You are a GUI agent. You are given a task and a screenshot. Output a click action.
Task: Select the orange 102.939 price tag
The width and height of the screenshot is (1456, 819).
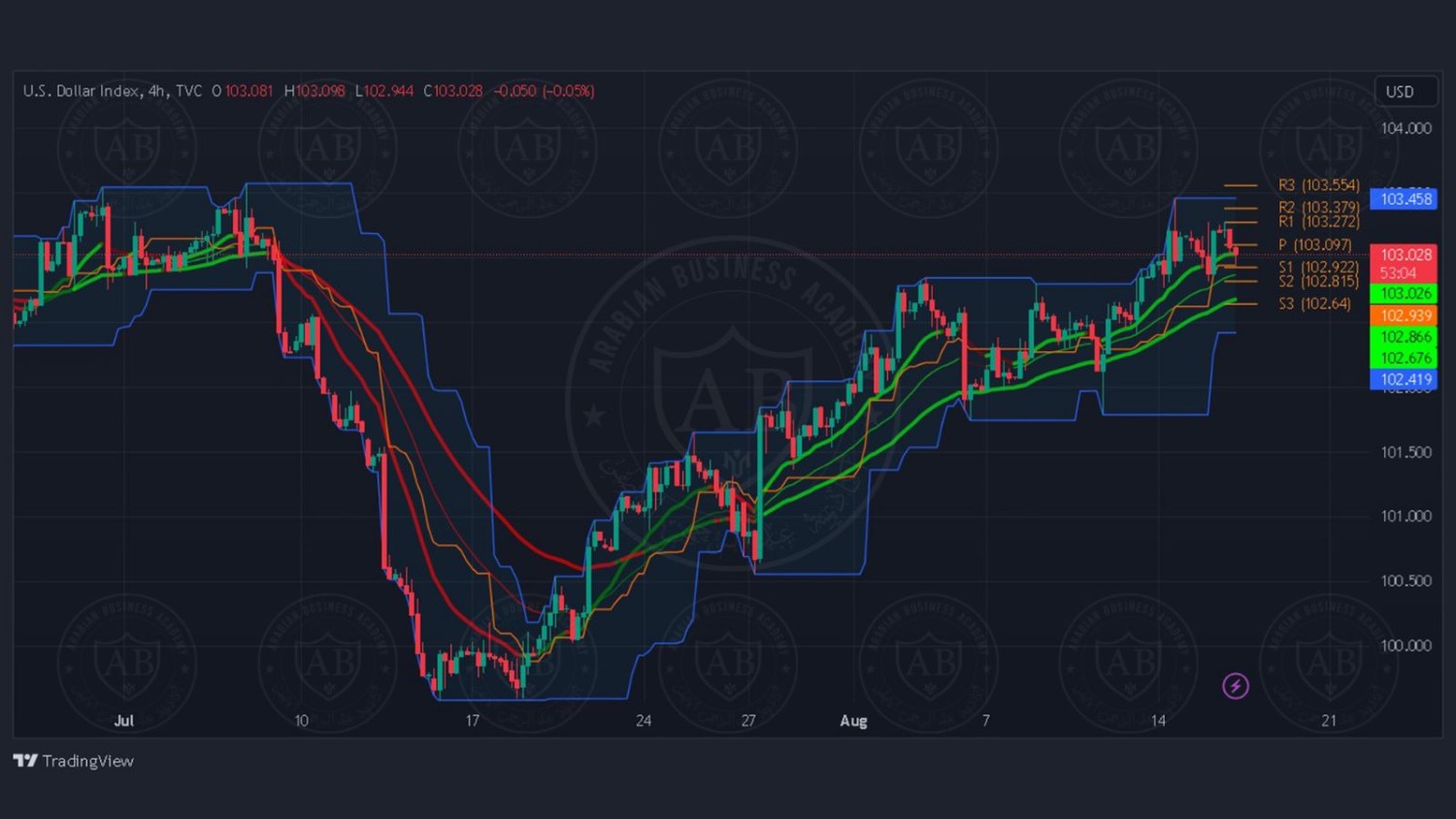tap(1405, 315)
